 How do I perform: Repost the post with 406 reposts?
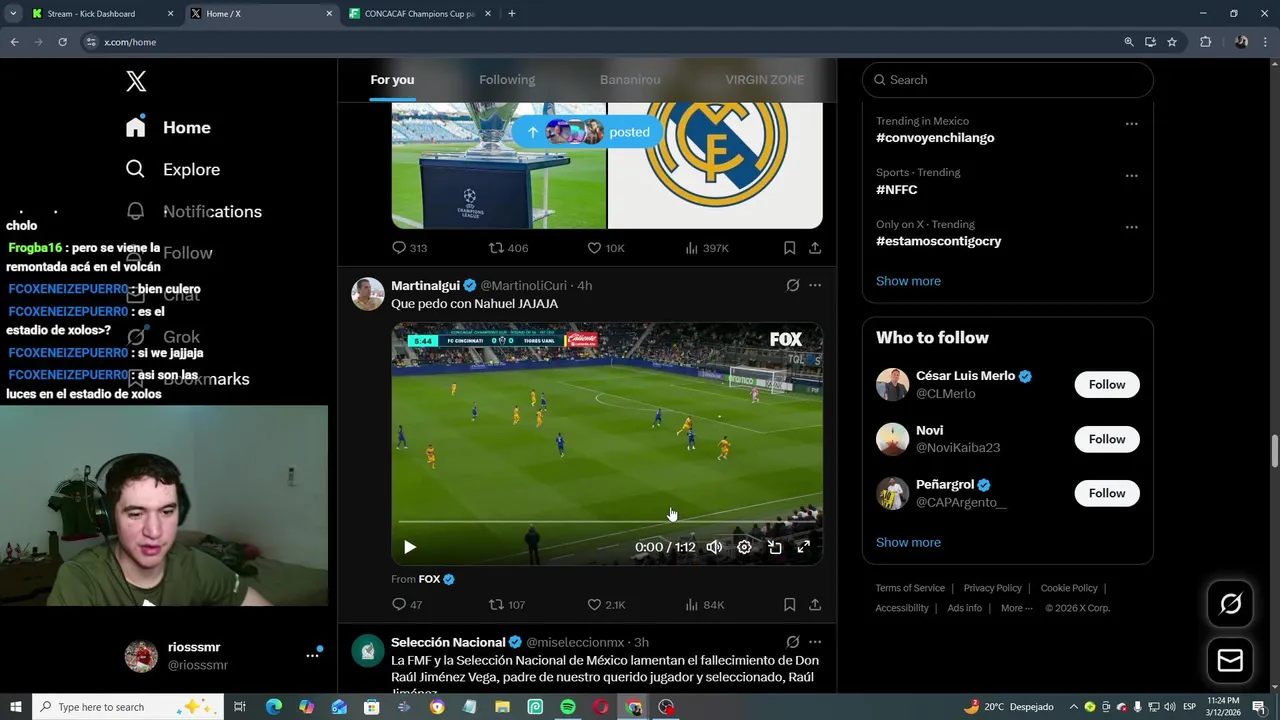click(508, 248)
